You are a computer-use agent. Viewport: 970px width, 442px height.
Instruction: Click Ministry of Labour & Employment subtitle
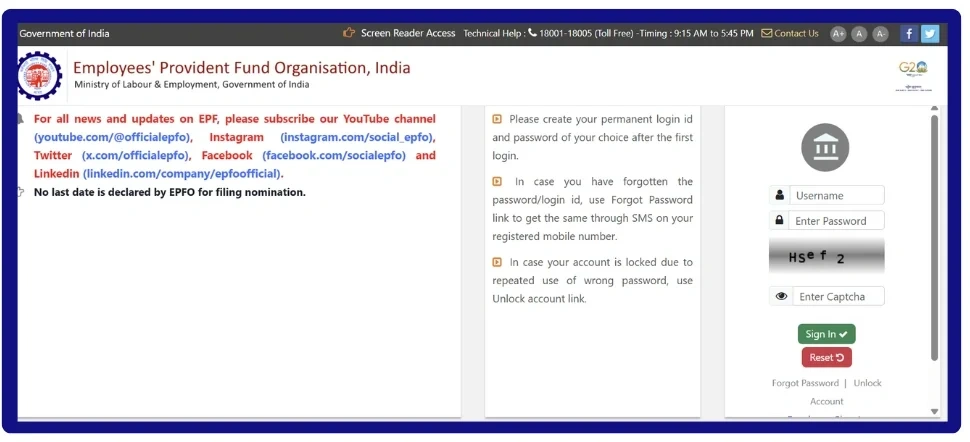click(x=192, y=84)
